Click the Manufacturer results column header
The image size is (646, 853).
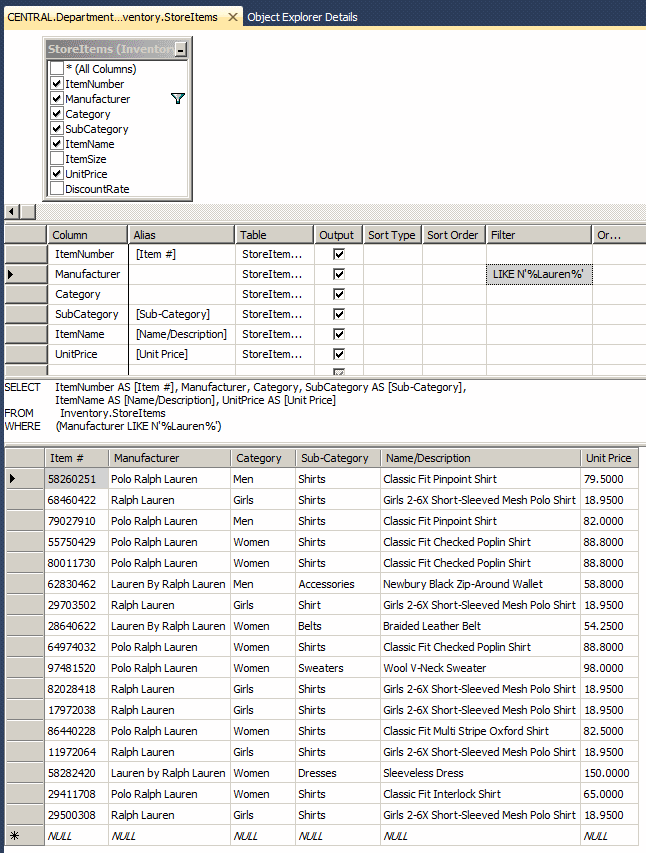(170, 458)
